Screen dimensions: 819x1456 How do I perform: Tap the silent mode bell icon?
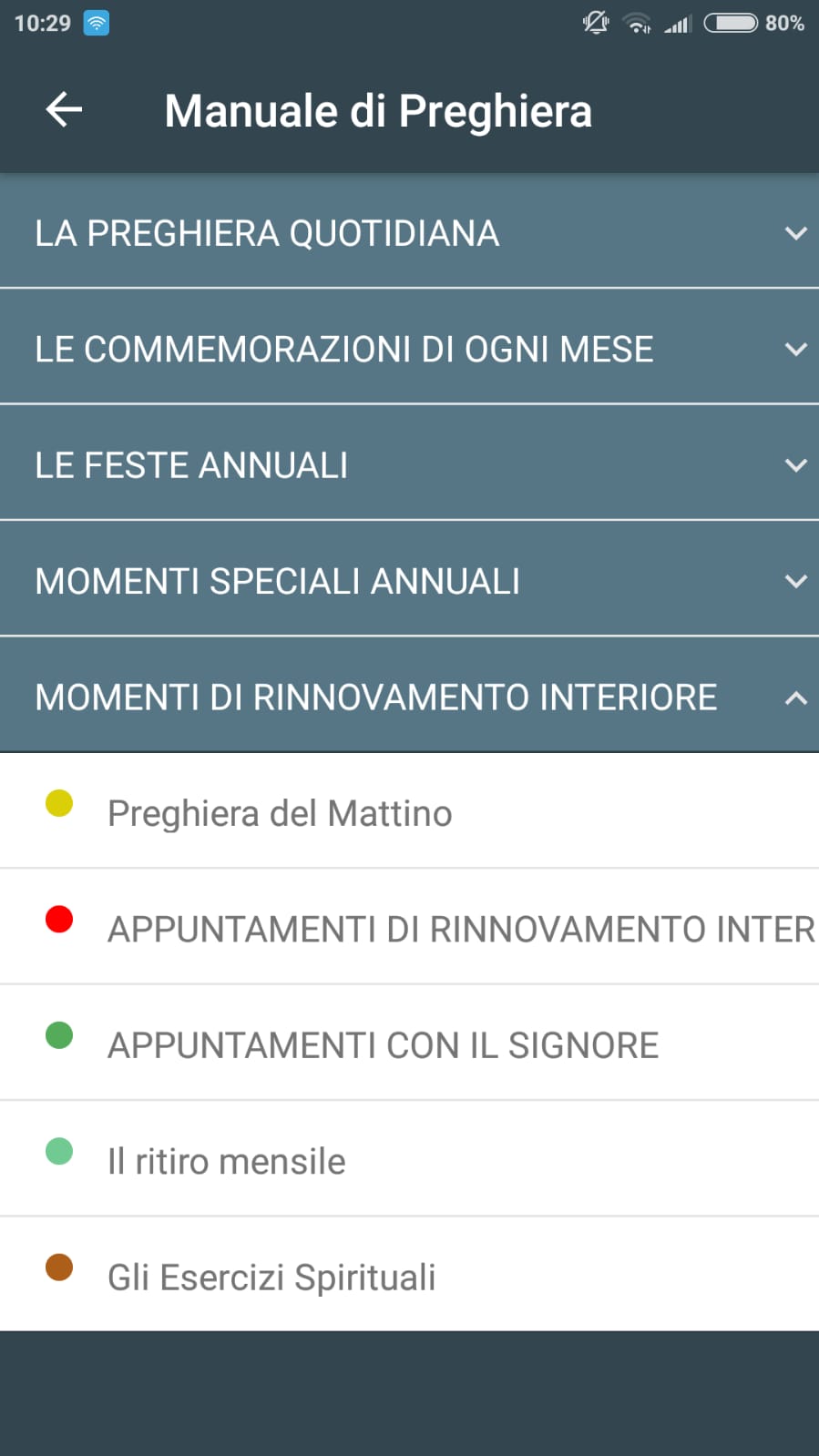(596, 23)
